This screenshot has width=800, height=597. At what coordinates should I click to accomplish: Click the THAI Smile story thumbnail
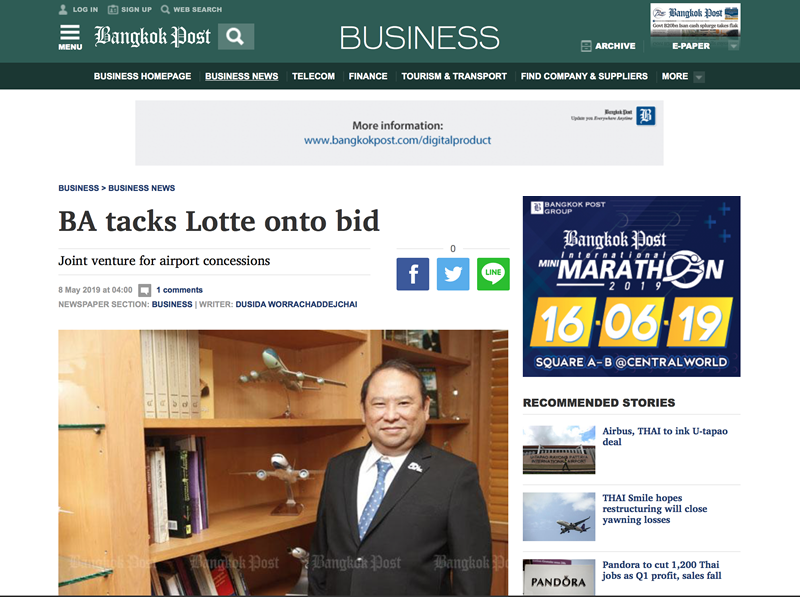point(559,516)
